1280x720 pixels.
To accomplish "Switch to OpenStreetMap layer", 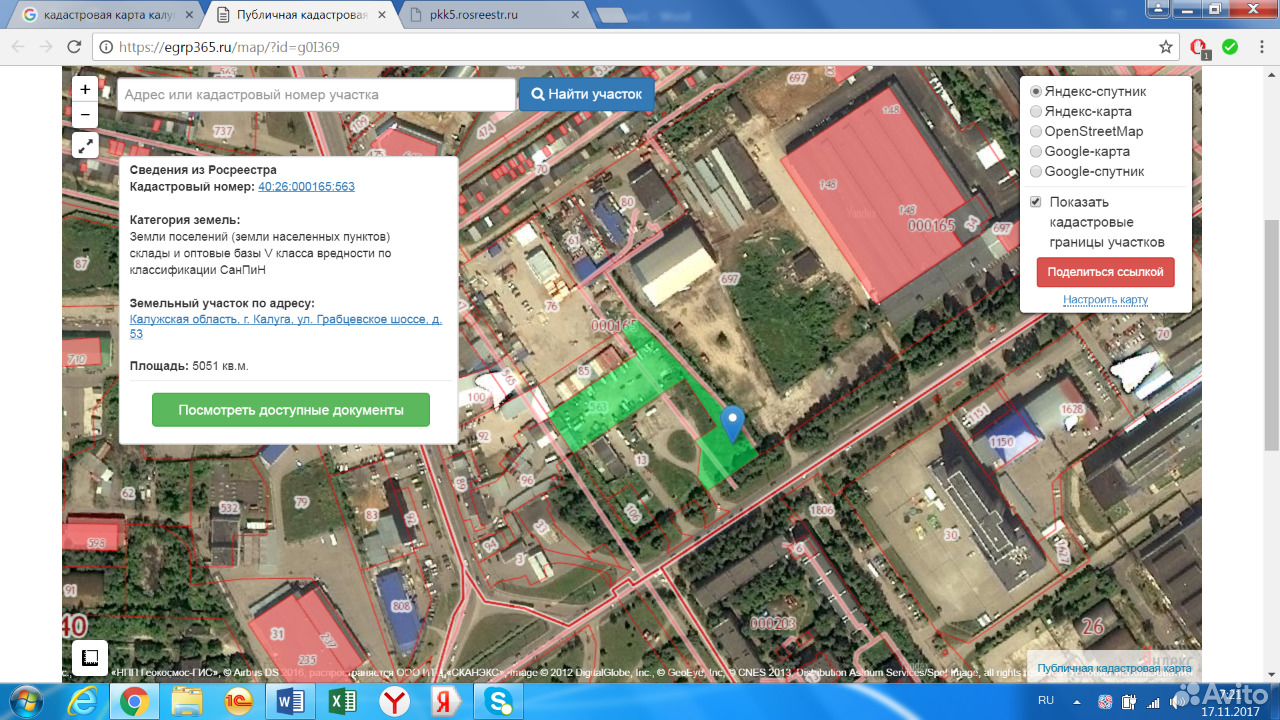I will 1036,132.
